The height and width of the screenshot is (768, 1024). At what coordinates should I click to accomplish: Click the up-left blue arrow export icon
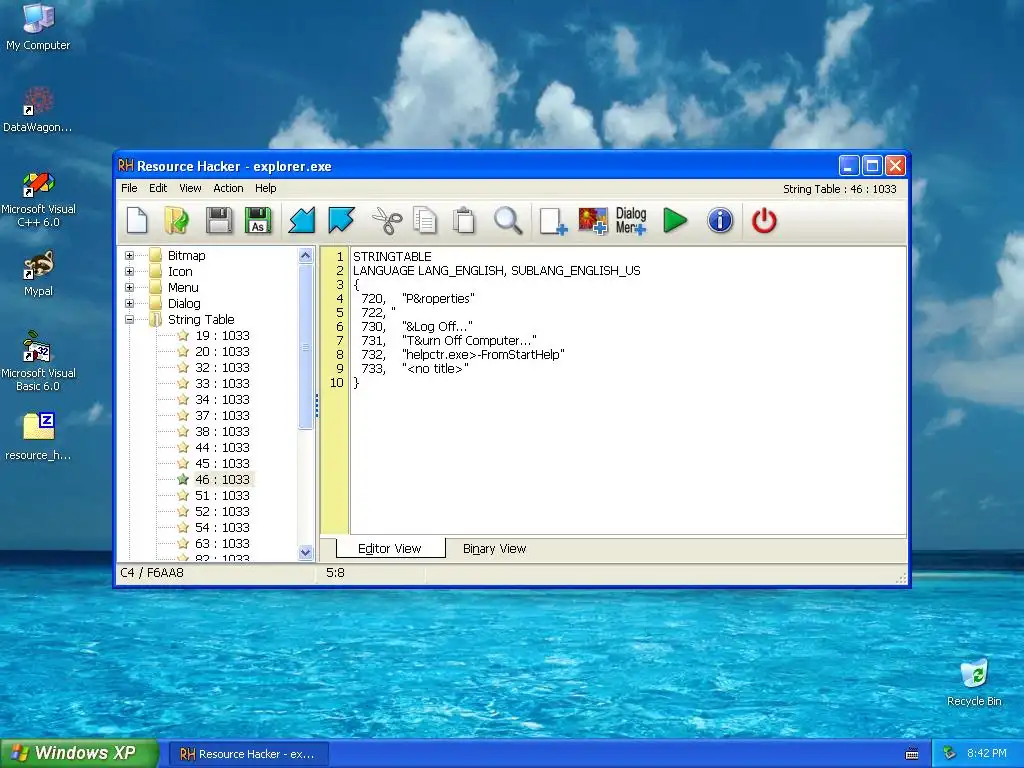click(341, 221)
